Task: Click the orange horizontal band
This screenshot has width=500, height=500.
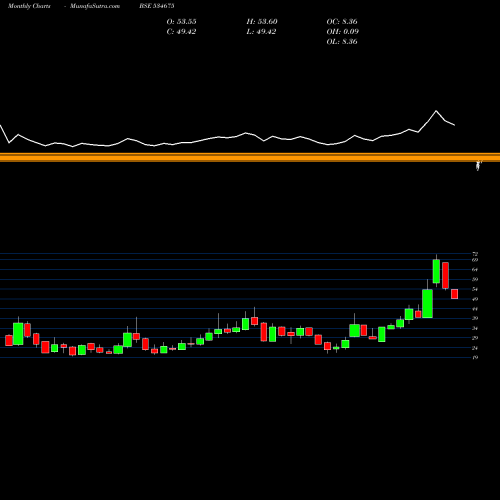Action: (x=250, y=157)
